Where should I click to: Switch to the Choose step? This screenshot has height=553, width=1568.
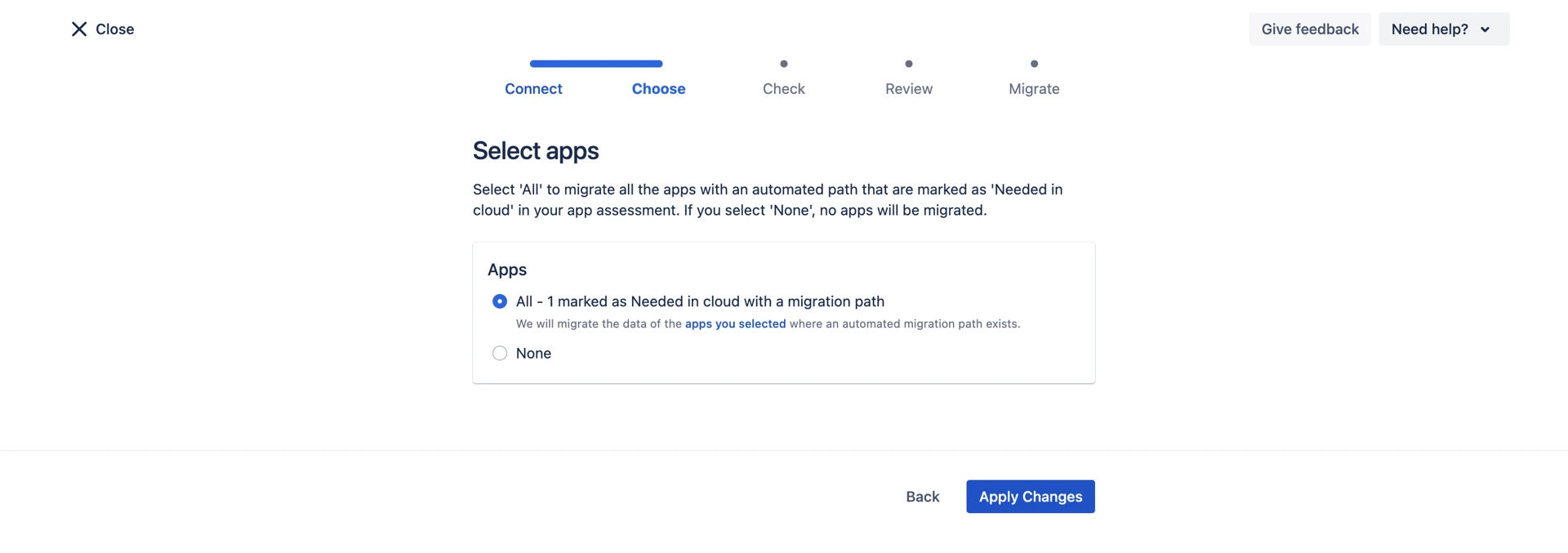pos(658,88)
